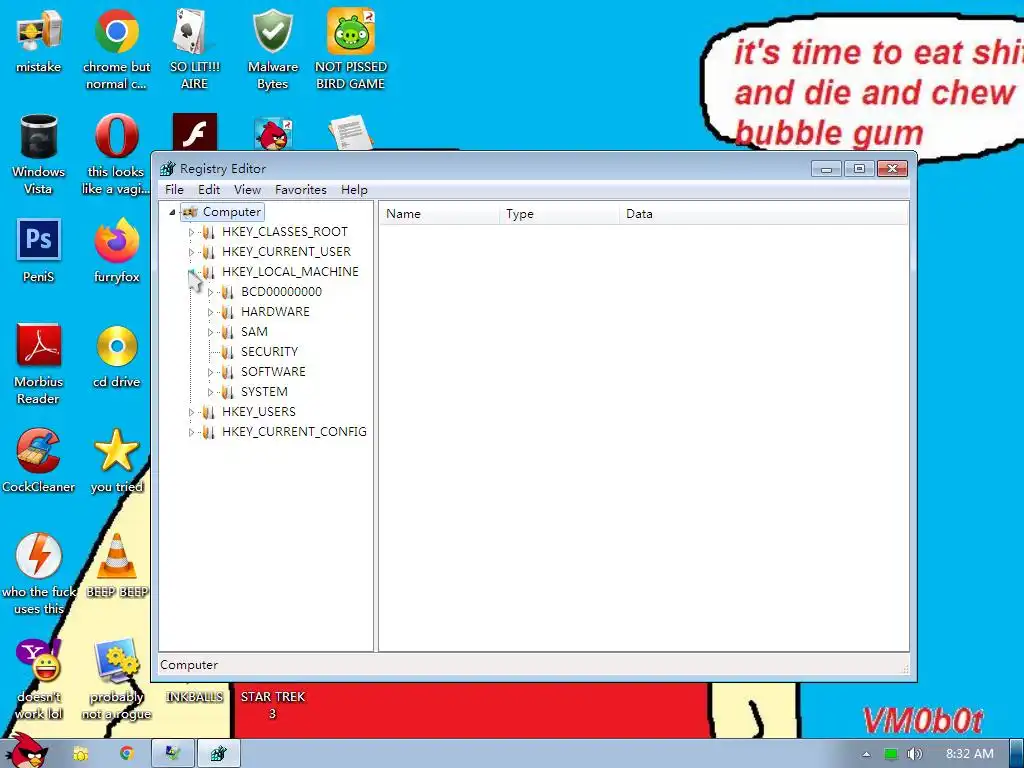Image resolution: width=1024 pixels, height=768 pixels.
Task: Select the HKEY_LOCAL_MACHINE key
Action: click(290, 272)
